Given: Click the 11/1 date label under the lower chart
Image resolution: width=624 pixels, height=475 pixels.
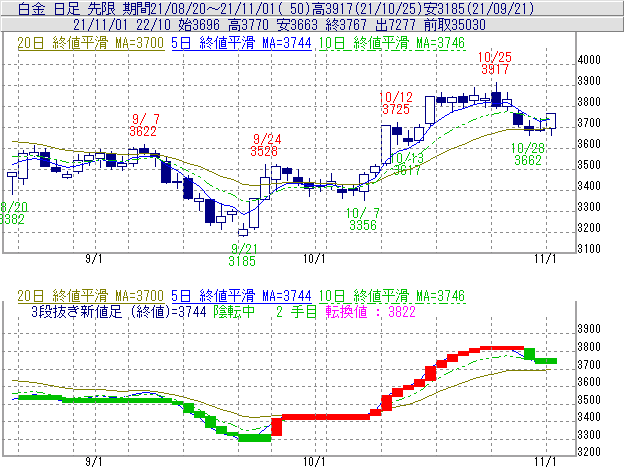Looking at the screenshot, I should click(x=545, y=461).
